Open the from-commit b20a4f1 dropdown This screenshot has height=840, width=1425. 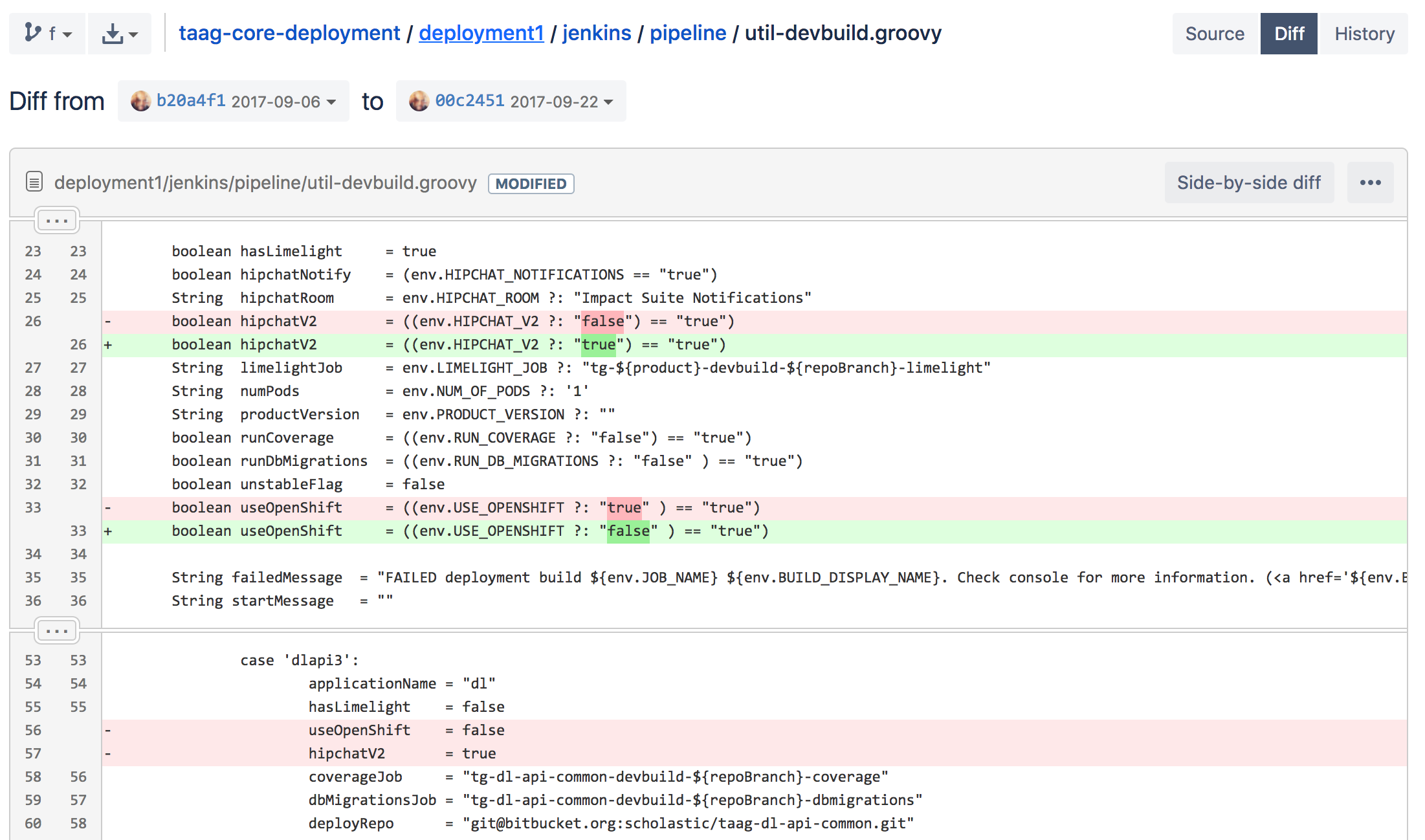pyautogui.click(x=234, y=101)
